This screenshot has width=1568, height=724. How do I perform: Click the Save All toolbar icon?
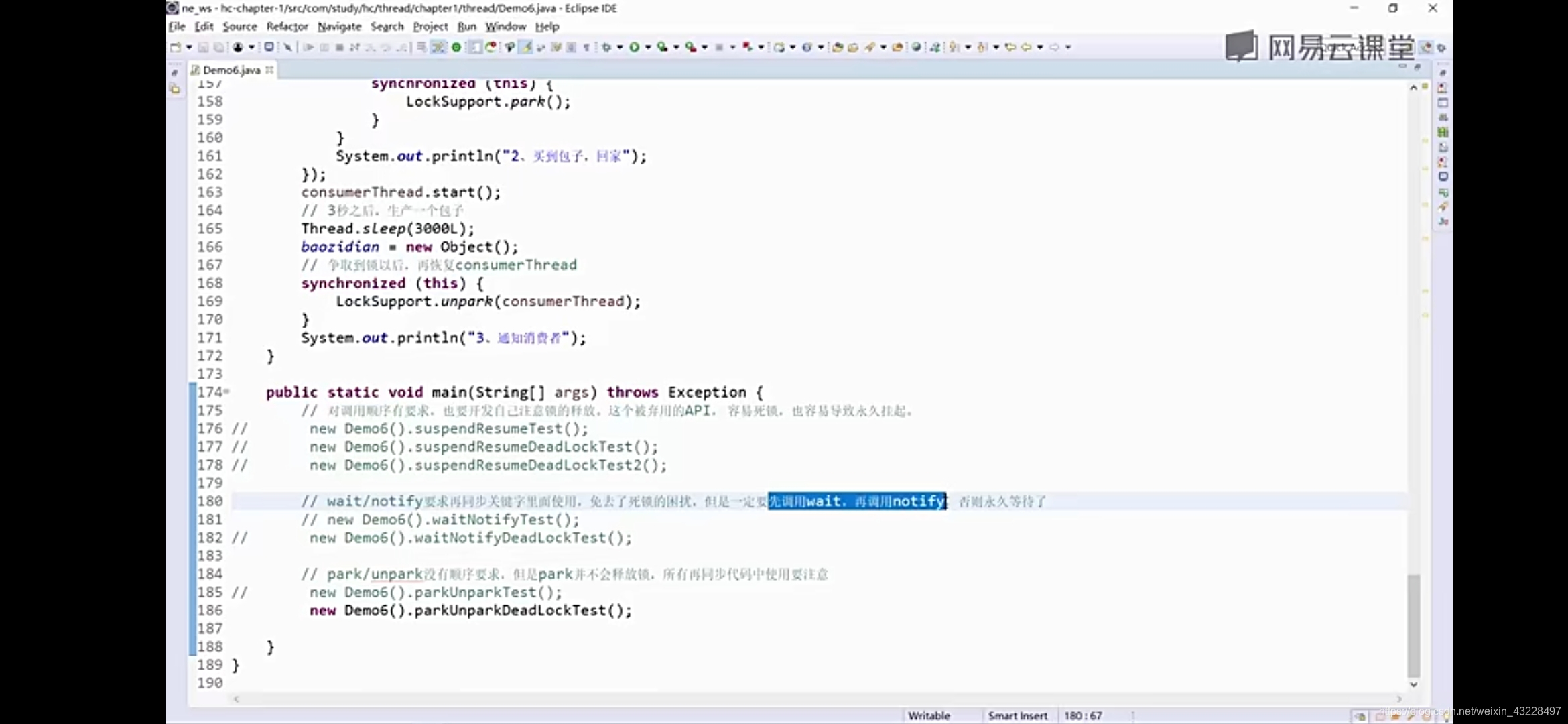[x=218, y=47]
